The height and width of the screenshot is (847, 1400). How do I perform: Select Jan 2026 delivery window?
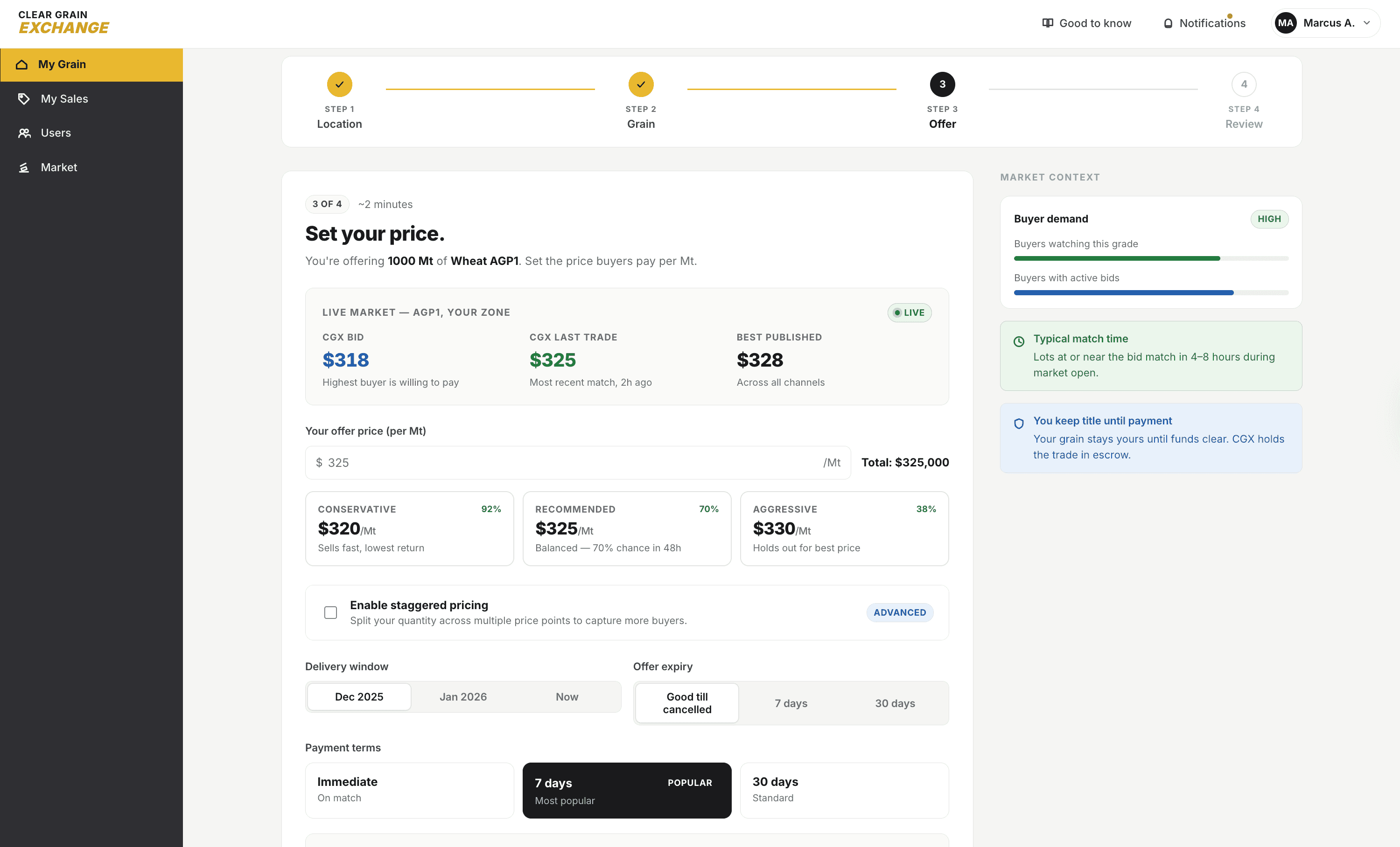click(x=463, y=696)
